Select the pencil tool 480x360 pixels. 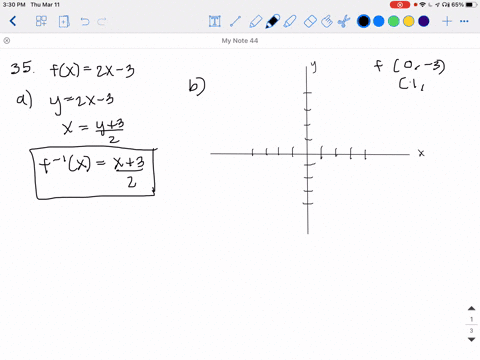[x=255, y=21]
